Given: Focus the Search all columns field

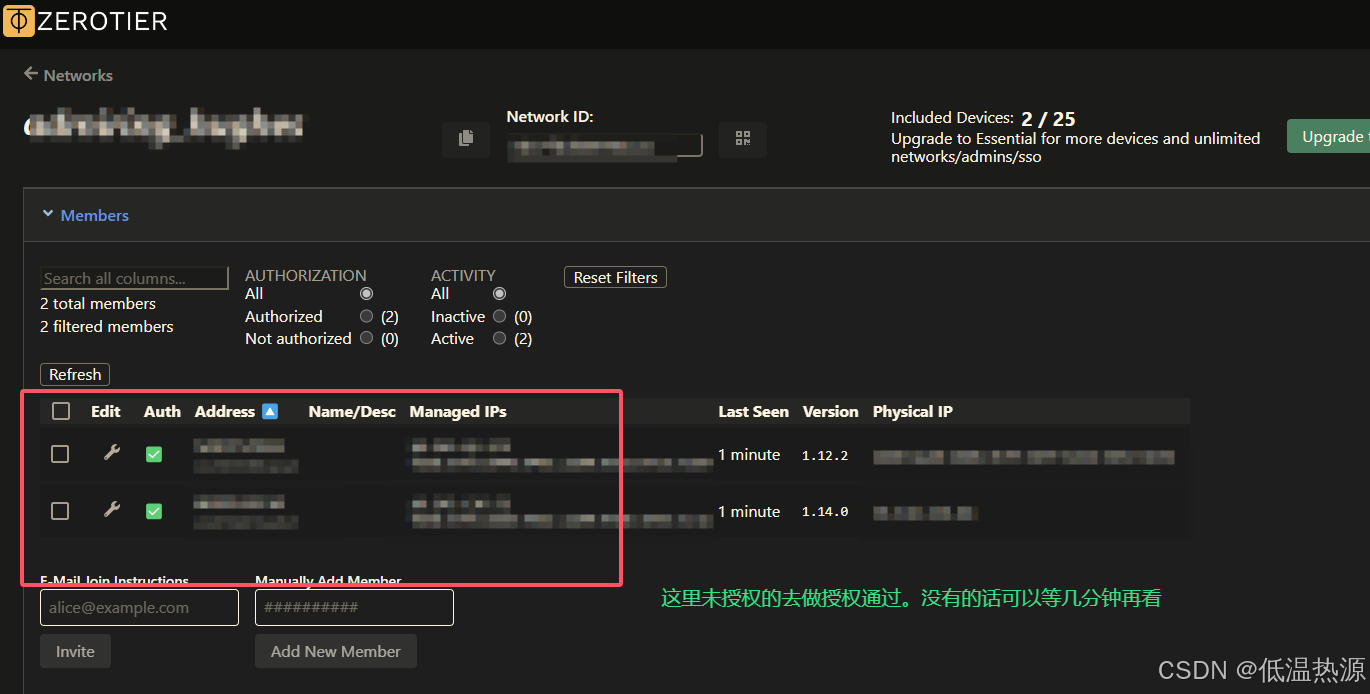Looking at the screenshot, I should 135,278.
